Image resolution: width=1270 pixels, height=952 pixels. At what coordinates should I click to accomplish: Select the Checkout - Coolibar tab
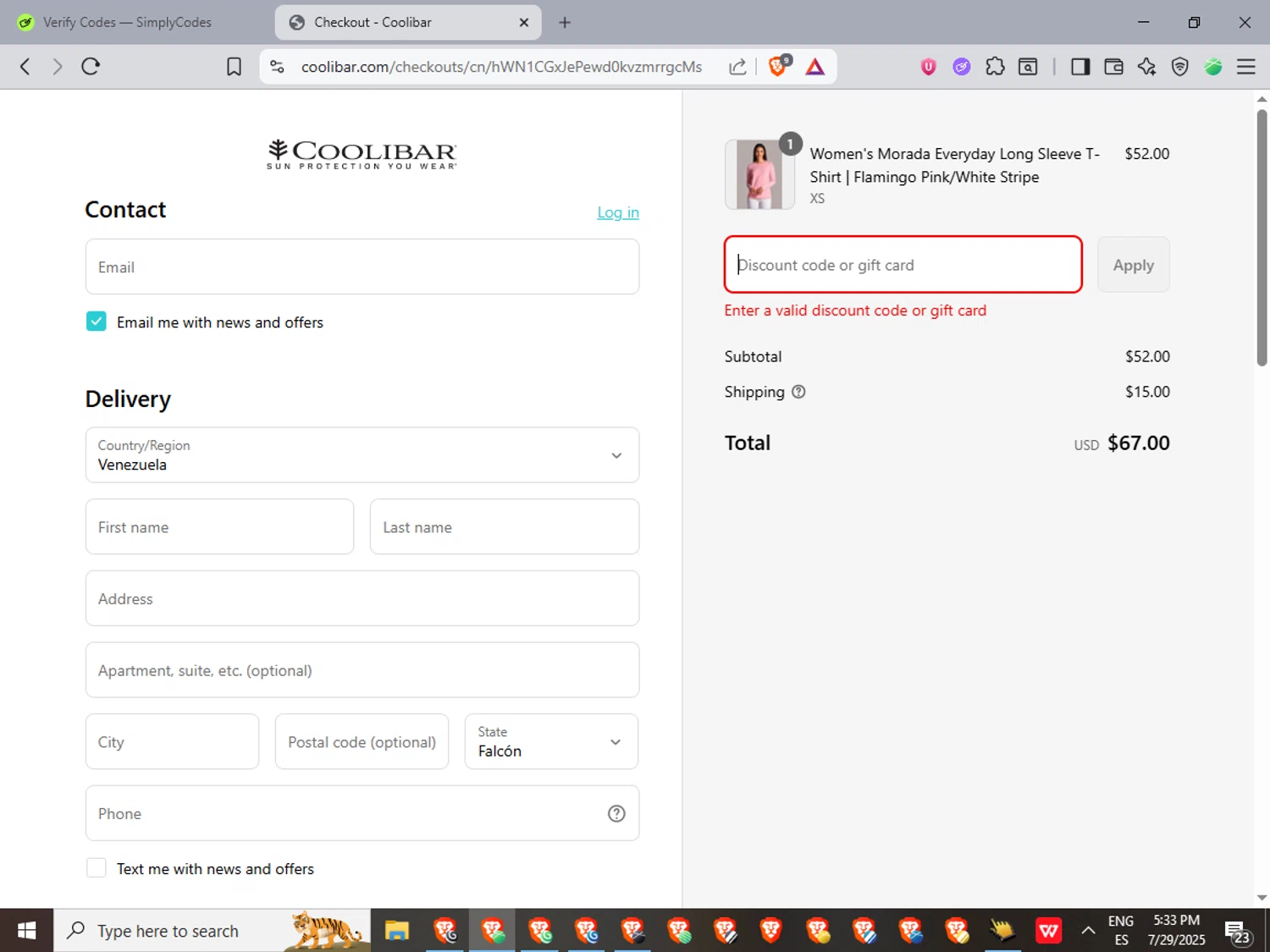click(408, 23)
